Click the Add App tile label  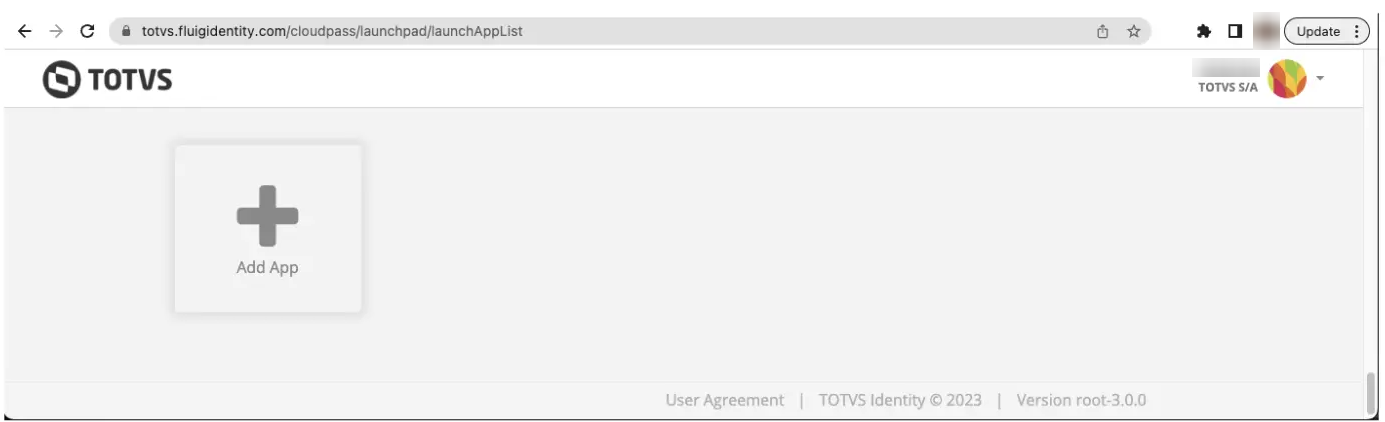pyautogui.click(x=267, y=267)
